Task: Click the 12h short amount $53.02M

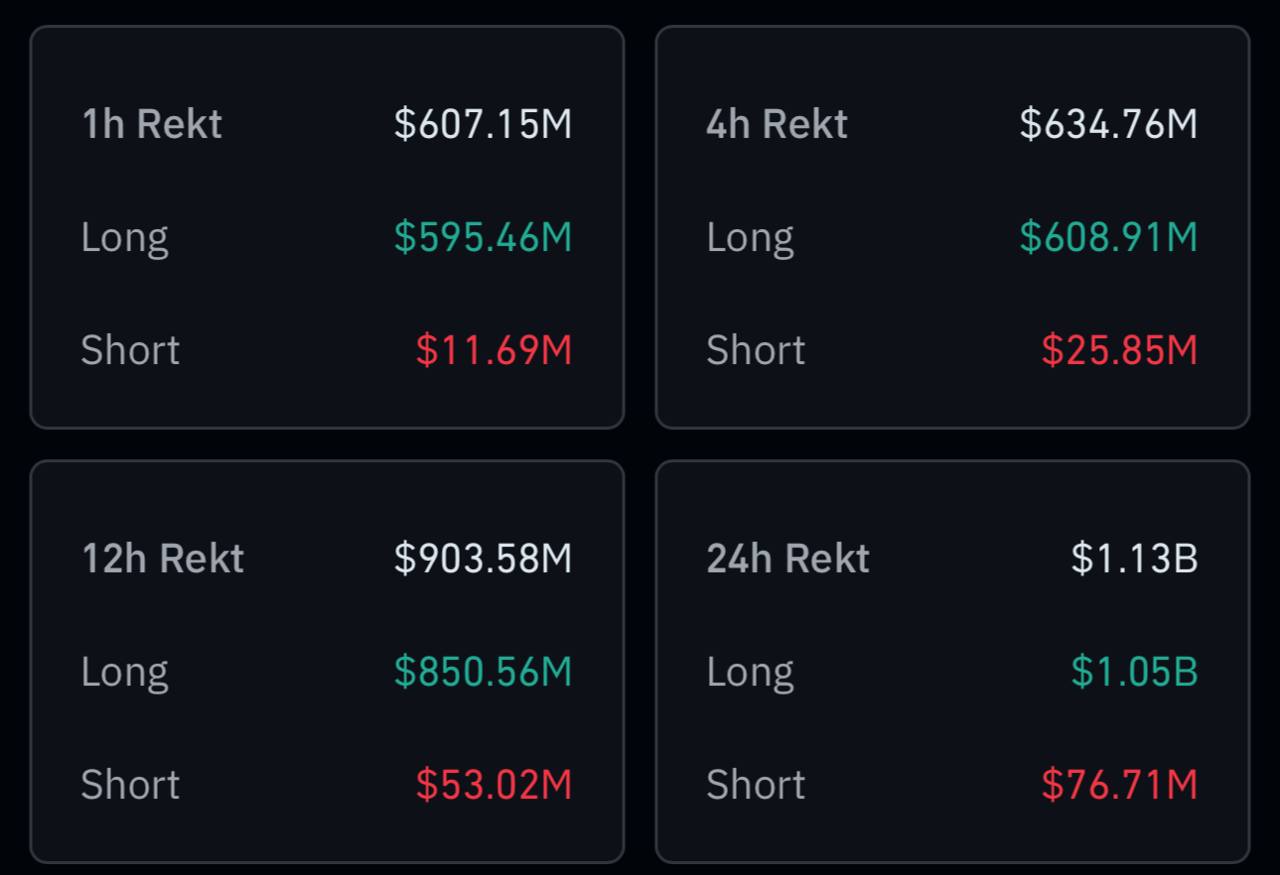Action: pos(494,784)
